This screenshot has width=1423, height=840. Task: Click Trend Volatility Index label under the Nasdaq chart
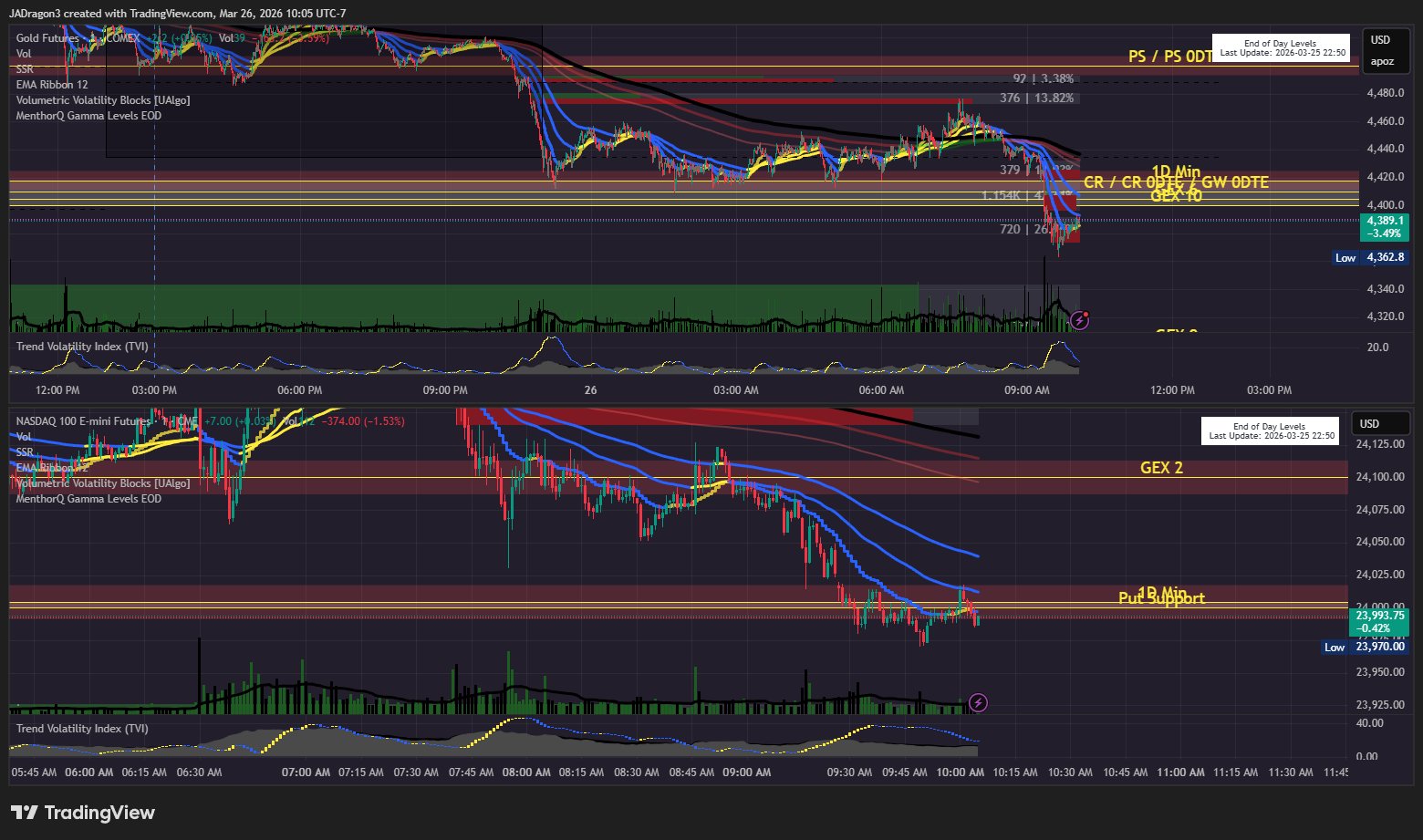pos(82,729)
